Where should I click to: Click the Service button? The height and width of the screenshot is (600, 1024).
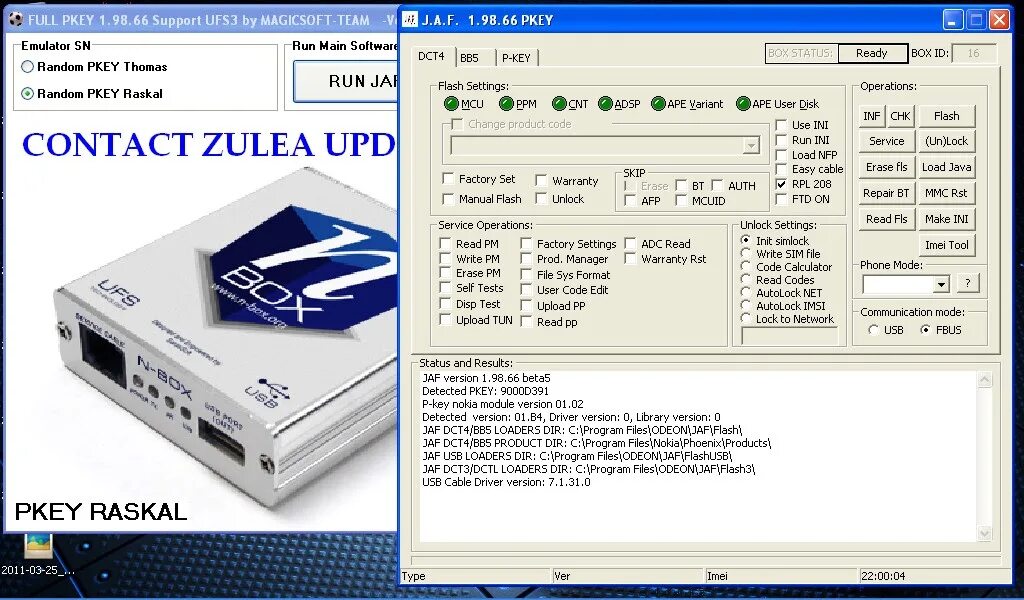pos(886,141)
